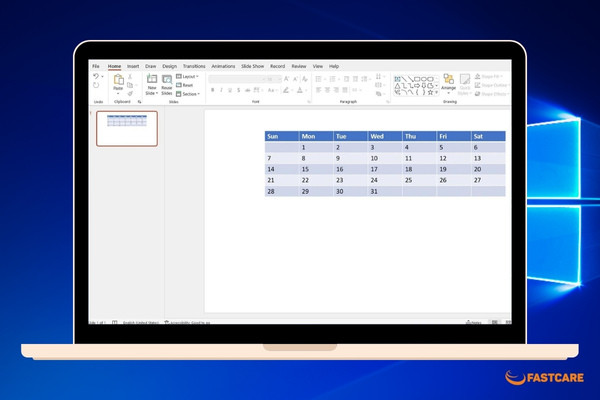Image resolution: width=600 pixels, height=400 pixels.
Task: Open the Section dropdown
Action: pyautogui.click(x=188, y=94)
